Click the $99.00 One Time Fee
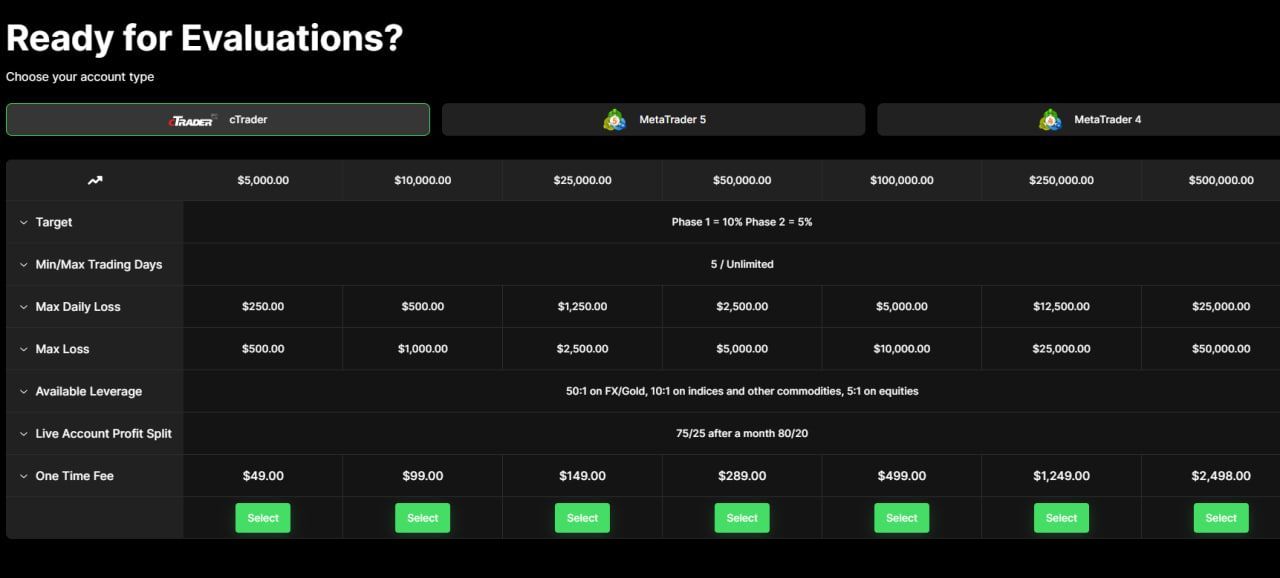1280x578 pixels. pyautogui.click(x=423, y=476)
